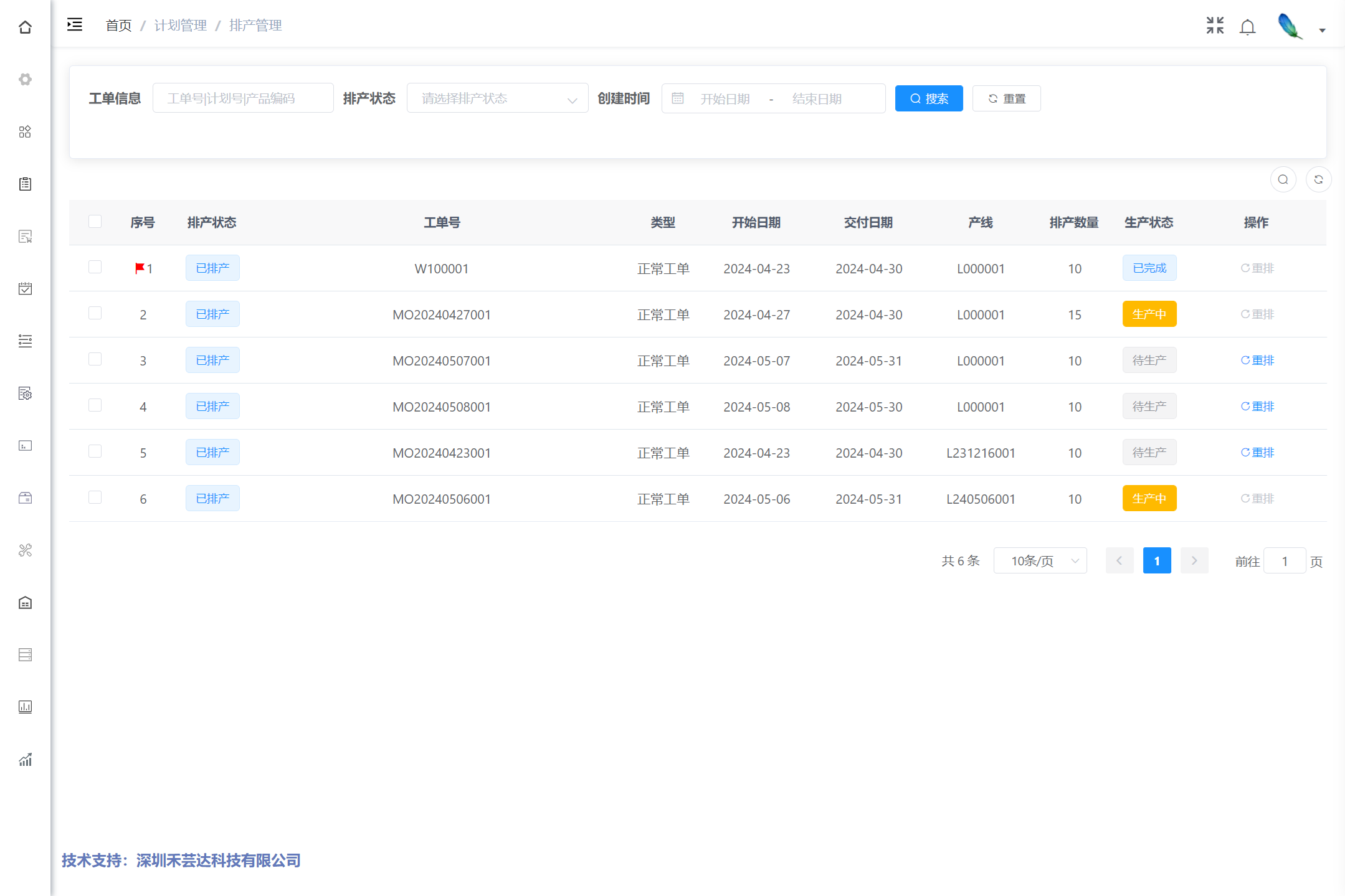Click the home icon in sidebar
This screenshot has height=896, width=1345.
pos(25,27)
